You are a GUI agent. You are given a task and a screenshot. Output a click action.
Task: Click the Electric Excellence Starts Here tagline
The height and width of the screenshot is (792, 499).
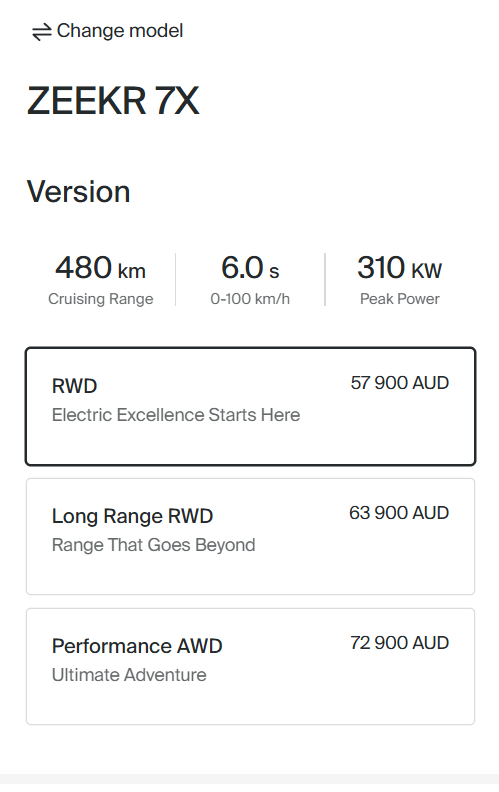pyautogui.click(x=176, y=415)
